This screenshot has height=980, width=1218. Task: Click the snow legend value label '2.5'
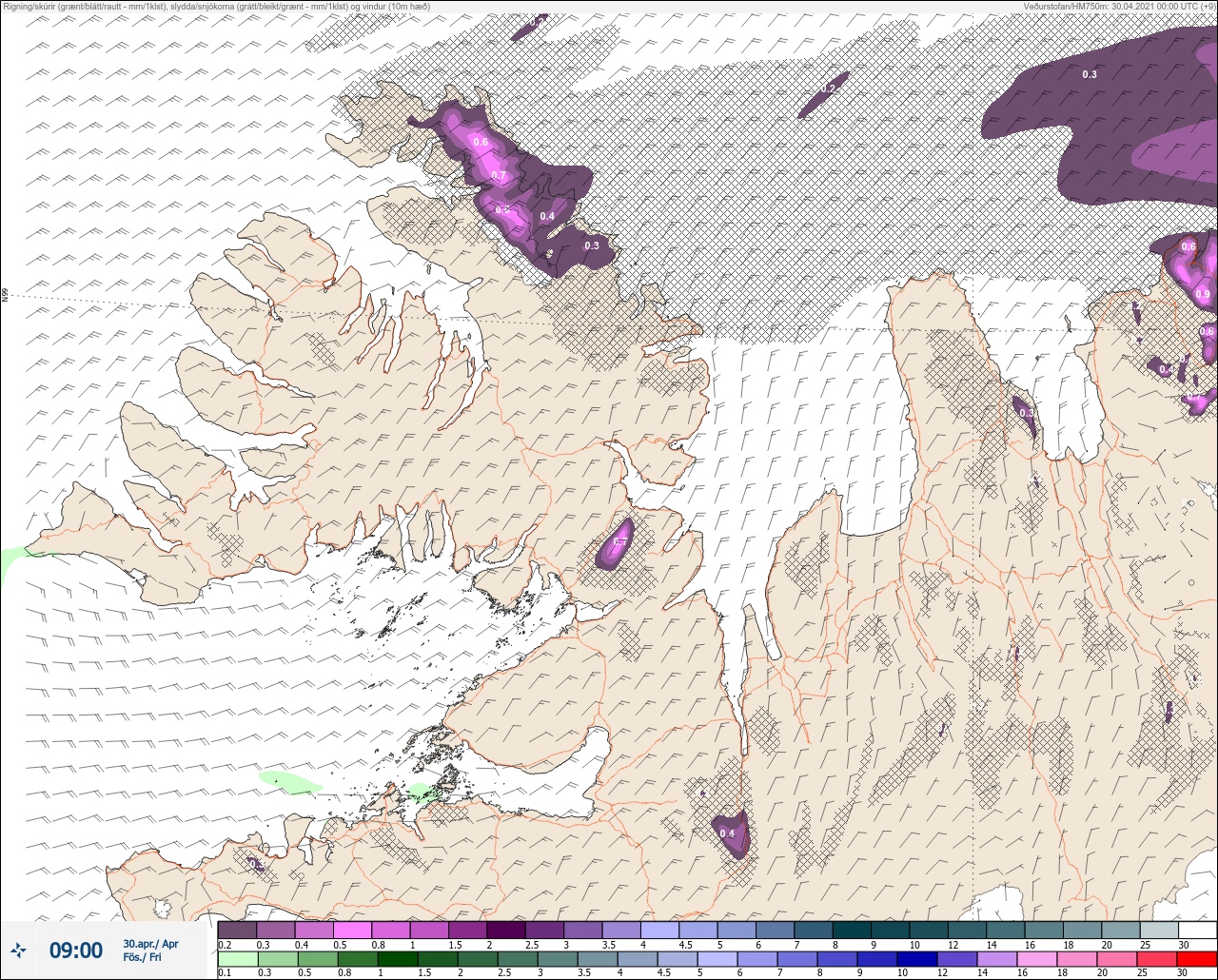[531, 944]
